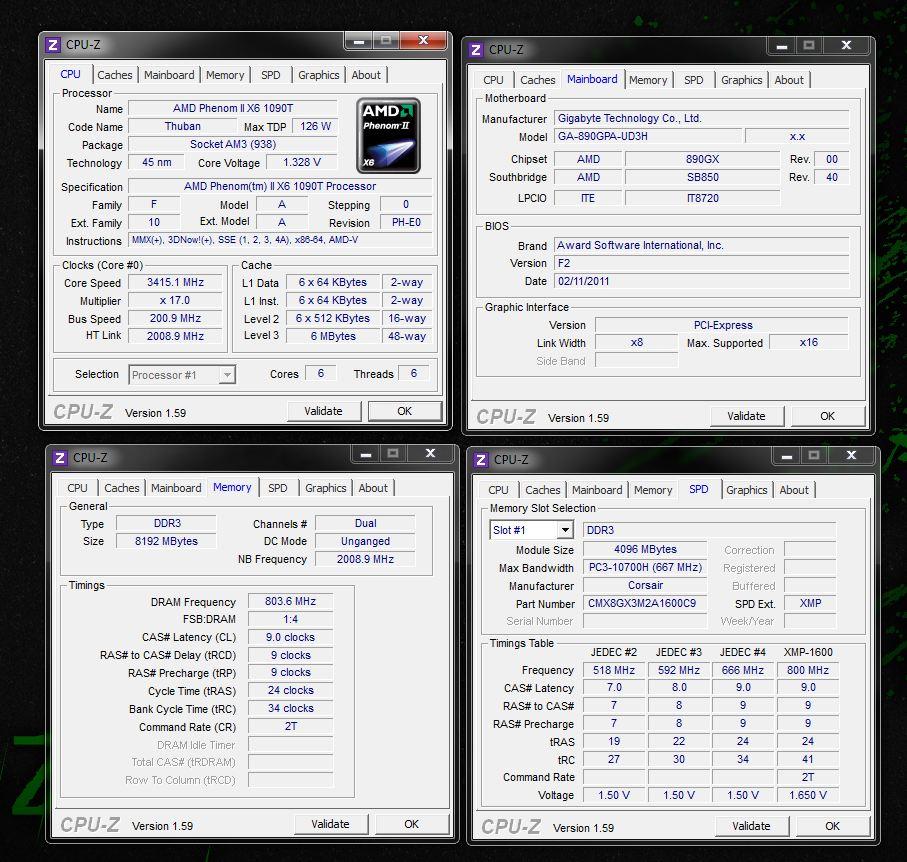Click the Manufacturer field Gigabyte Technology Co., Ltd.

coord(702,119)
